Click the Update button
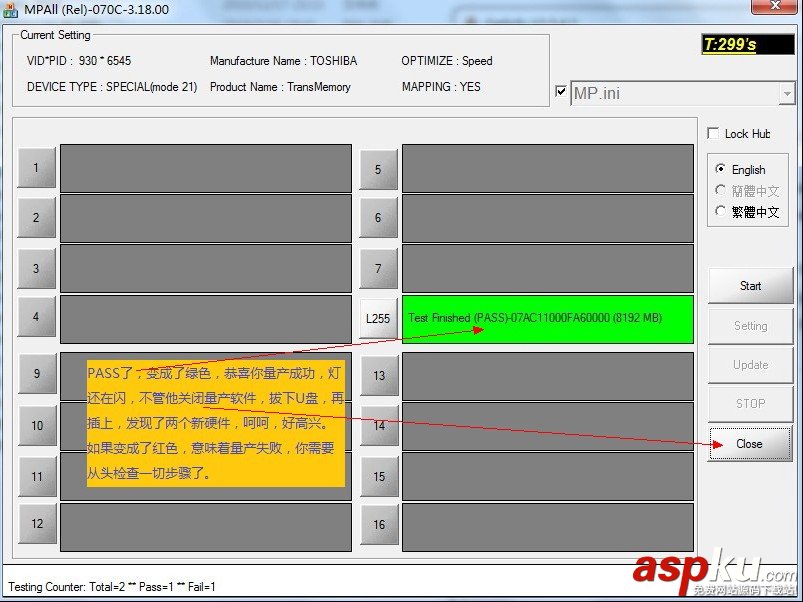The image size is (803, 602). click(x=750, y=364)
